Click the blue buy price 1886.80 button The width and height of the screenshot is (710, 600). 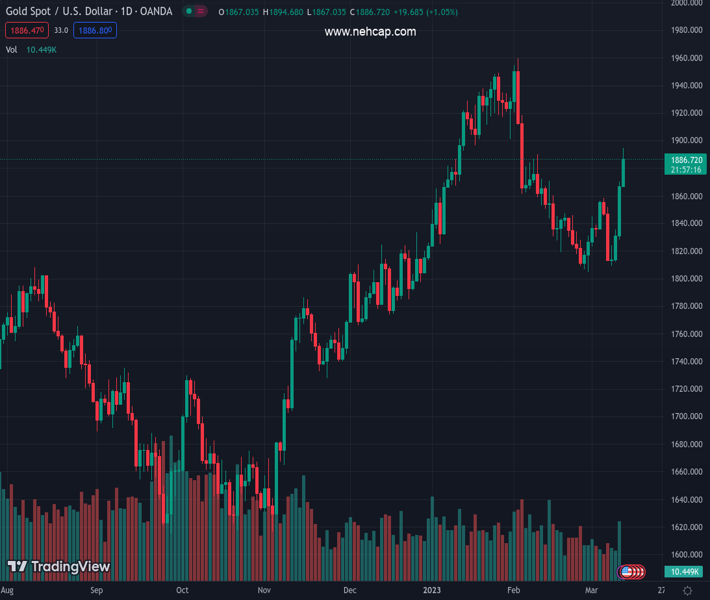click(x=95, y=31)
